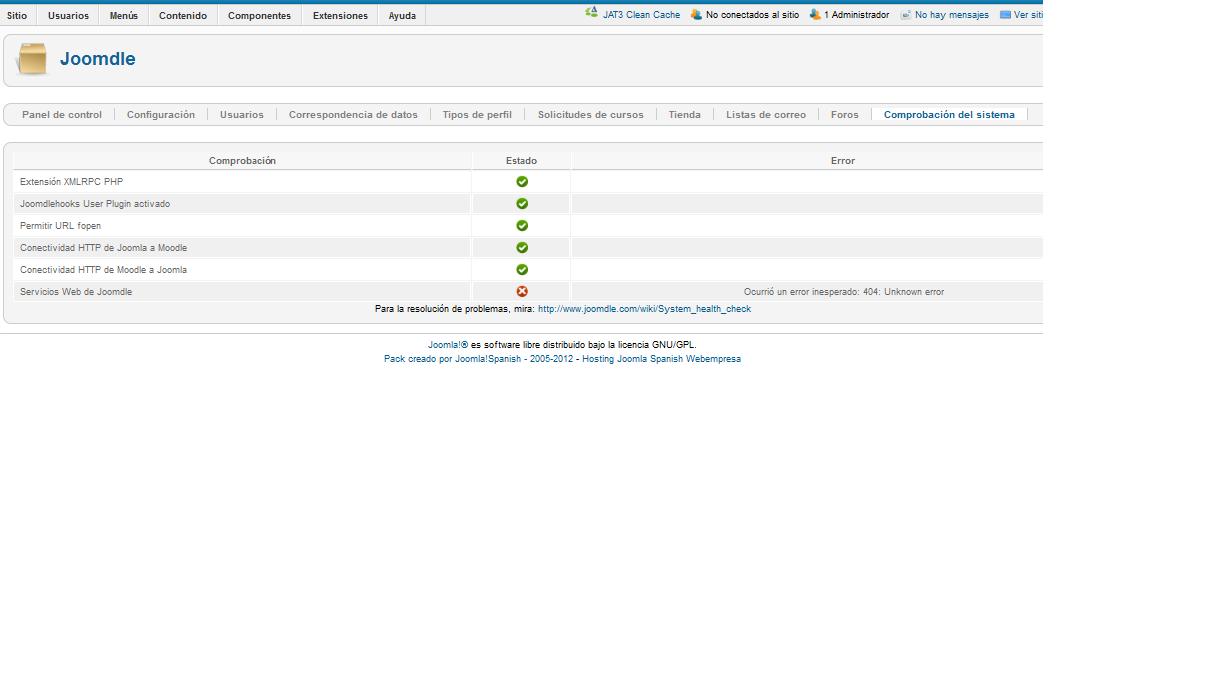Click green check for Joomdlehooks User Plugin
1218x675 pixels.
tap(522, 204)
